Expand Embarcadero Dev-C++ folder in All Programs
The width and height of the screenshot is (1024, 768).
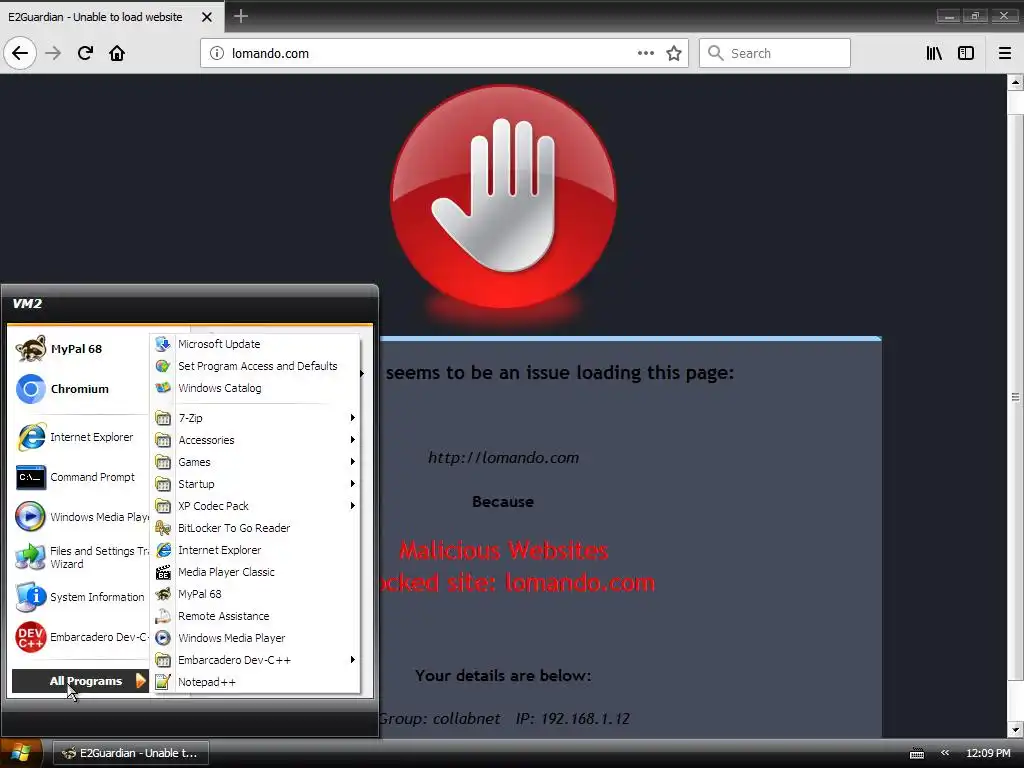(256, 660)
